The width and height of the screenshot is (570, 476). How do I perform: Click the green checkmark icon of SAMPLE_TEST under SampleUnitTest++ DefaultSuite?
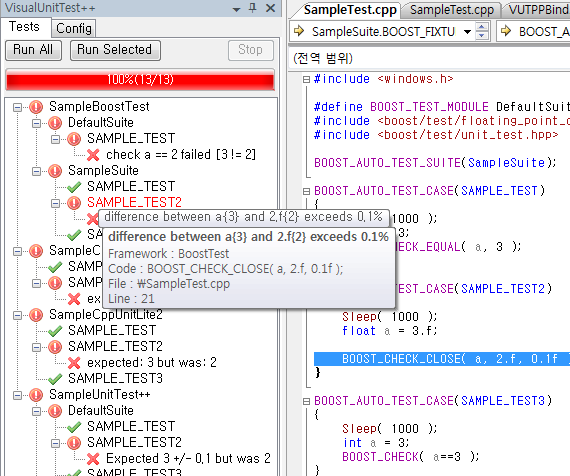(x=74, y=427)
